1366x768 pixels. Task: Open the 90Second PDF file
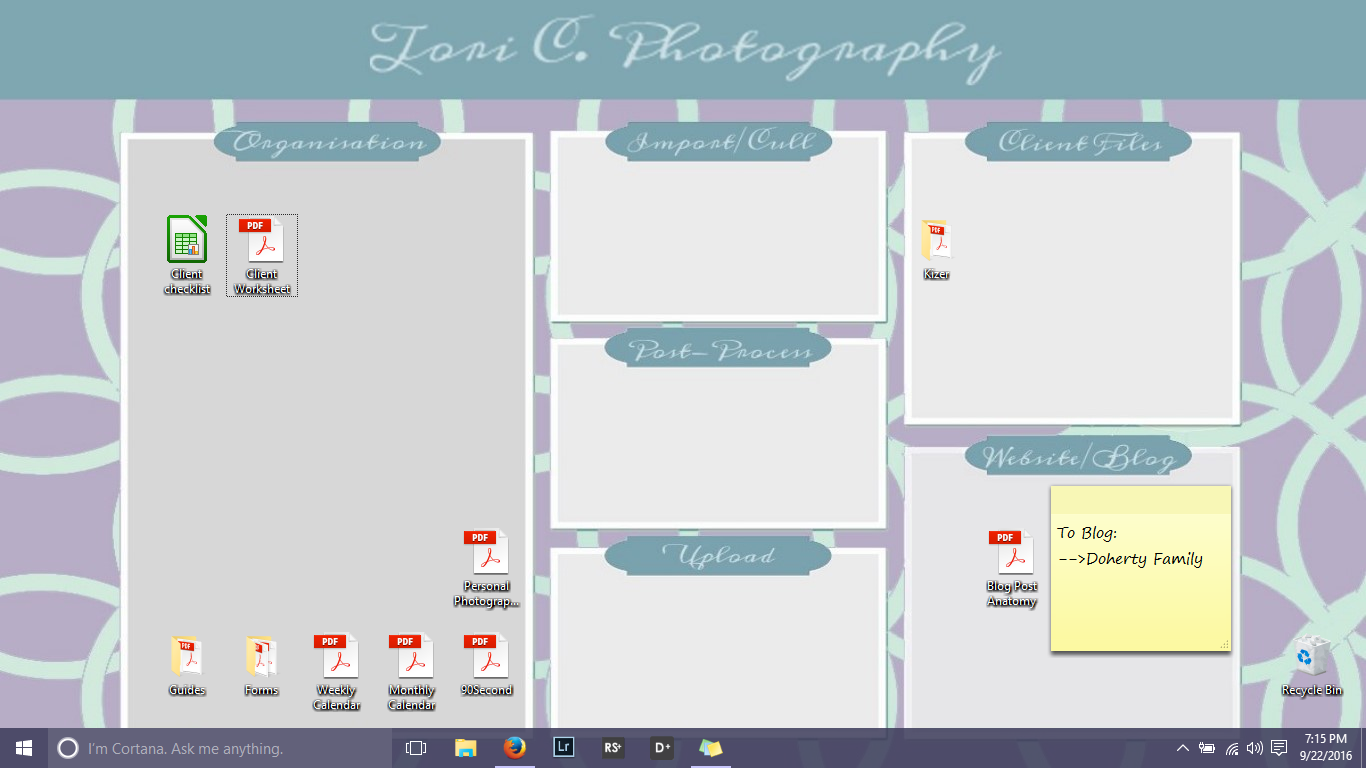pyautogui.click(x=487, y=665)
